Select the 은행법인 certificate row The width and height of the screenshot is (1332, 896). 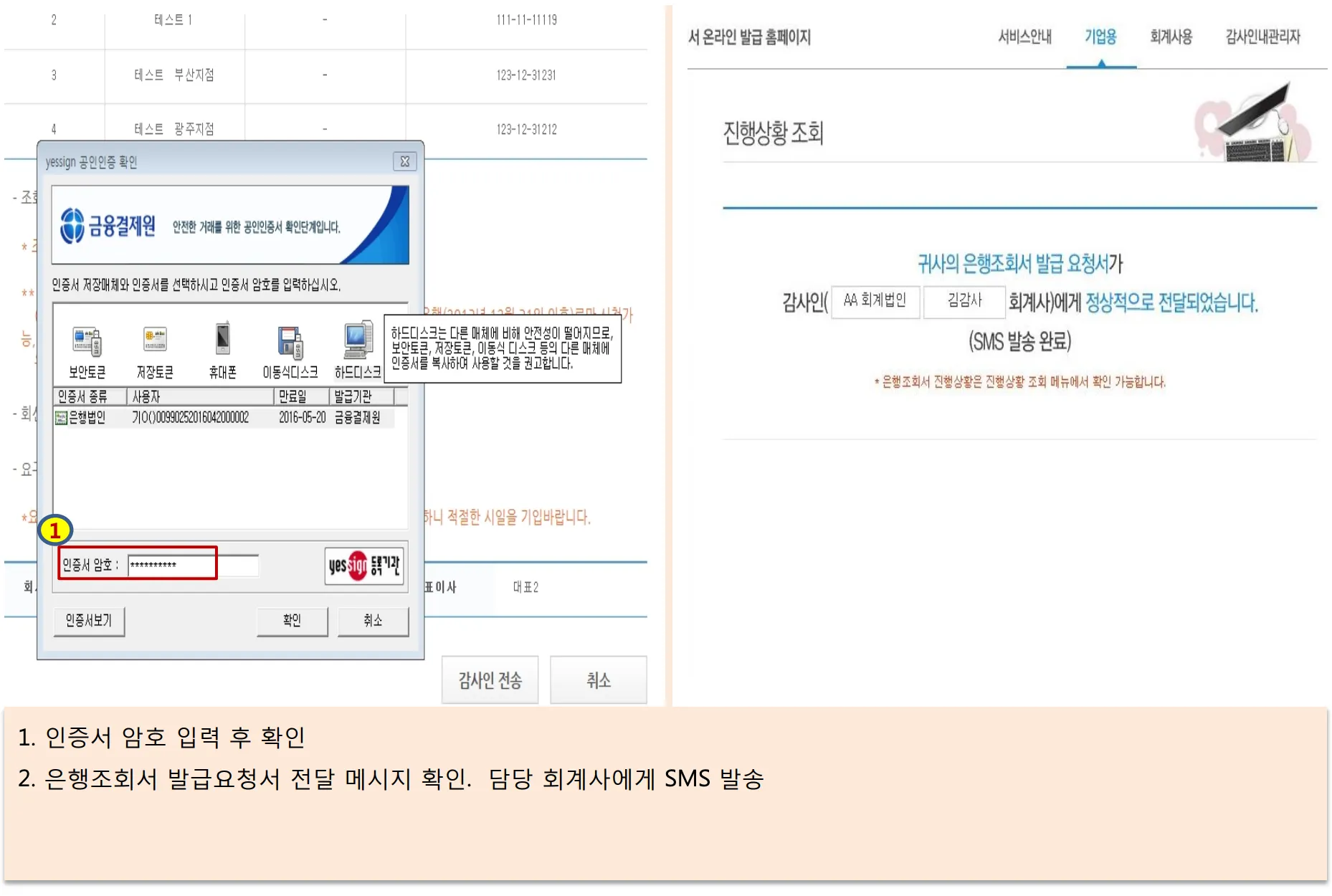coord(224,418)
